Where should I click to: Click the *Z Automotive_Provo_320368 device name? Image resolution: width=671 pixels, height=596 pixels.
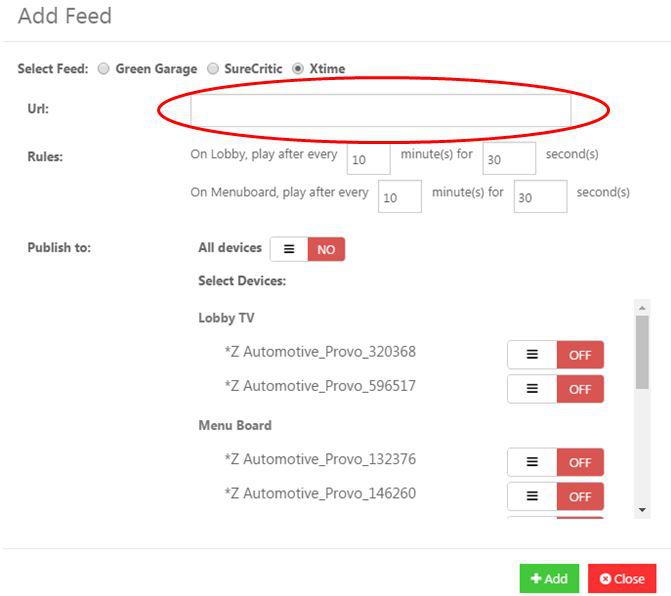pyautogui.click(x=320, y=352)
